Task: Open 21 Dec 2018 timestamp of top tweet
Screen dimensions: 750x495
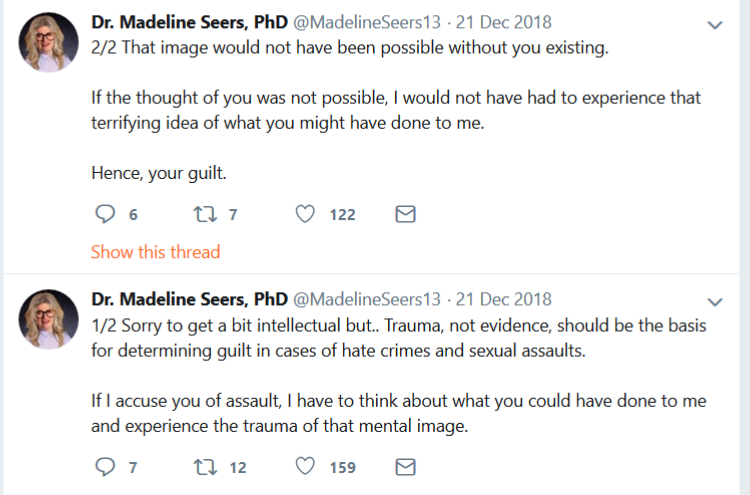Action: [503, 22]
